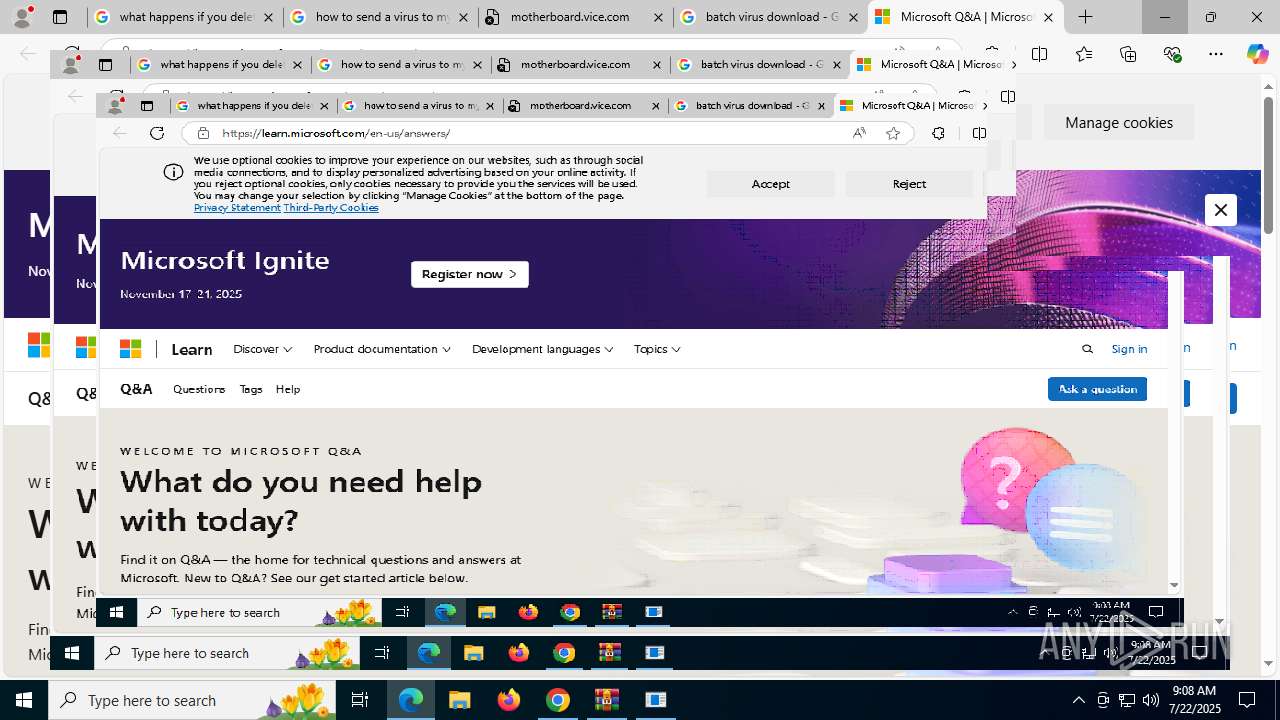Click Refresh in the innermost nested browser
This screenshot has width=1280, height=720.
(x=157, y=133)
